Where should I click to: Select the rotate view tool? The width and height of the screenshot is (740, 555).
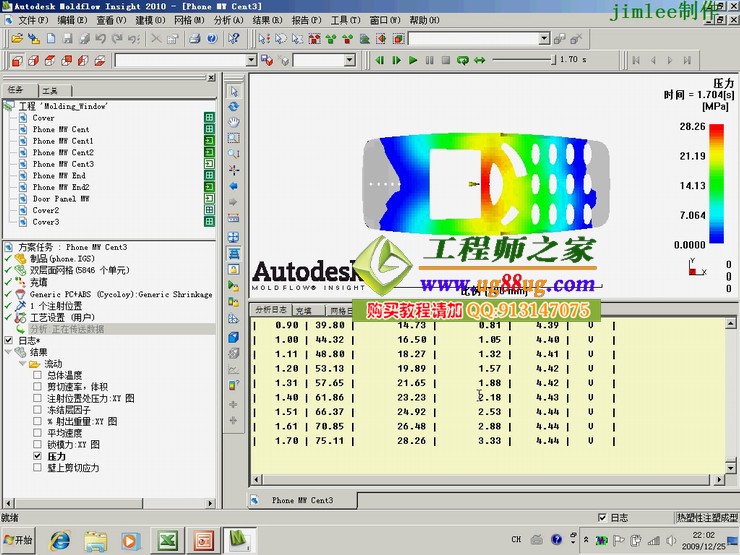[x=234, y=106]
